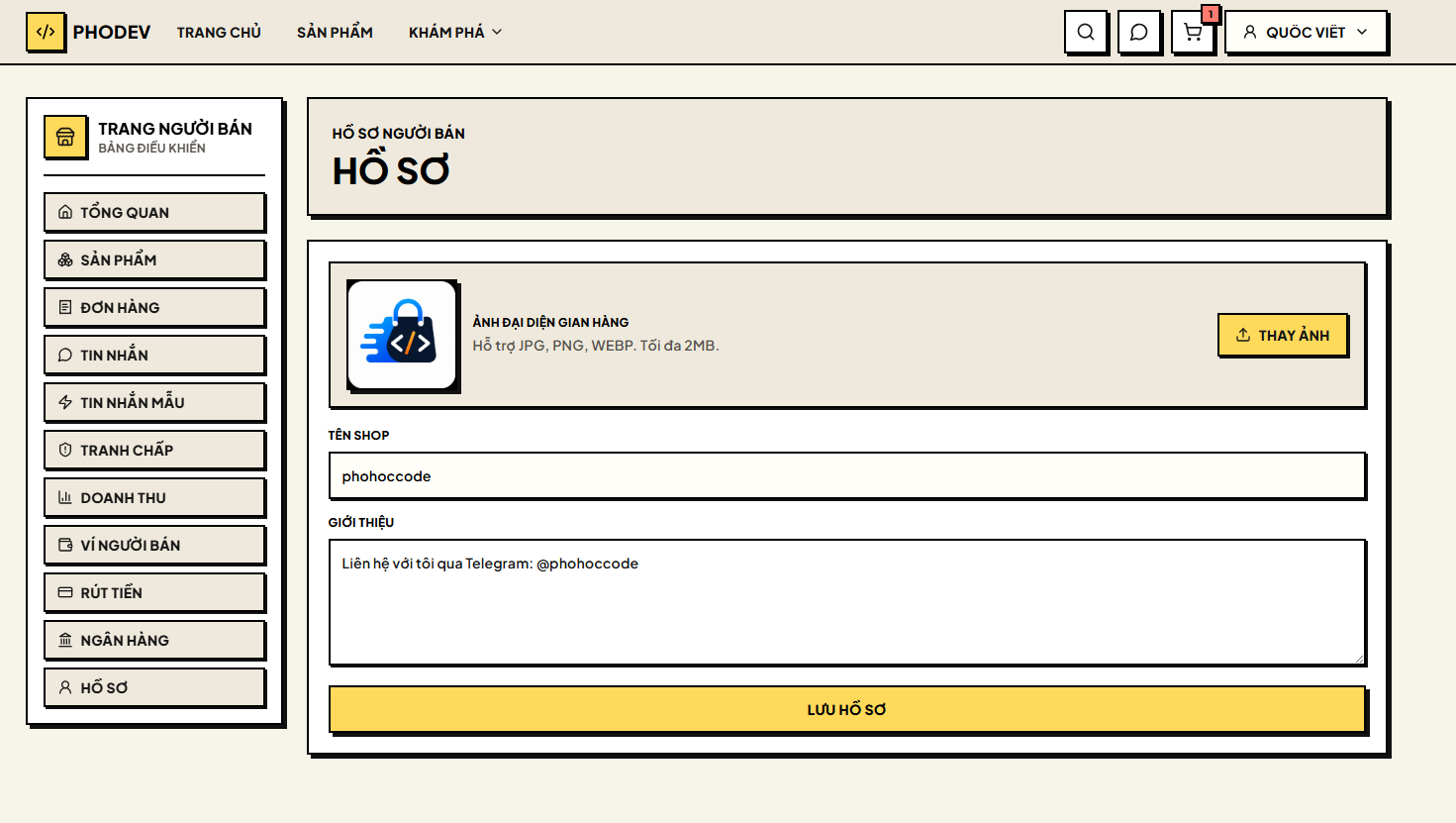The width and height of the screenshot is (1456, 823).
Task: Click the bubble icon next to Tin Nhắn
Action: 65,355
